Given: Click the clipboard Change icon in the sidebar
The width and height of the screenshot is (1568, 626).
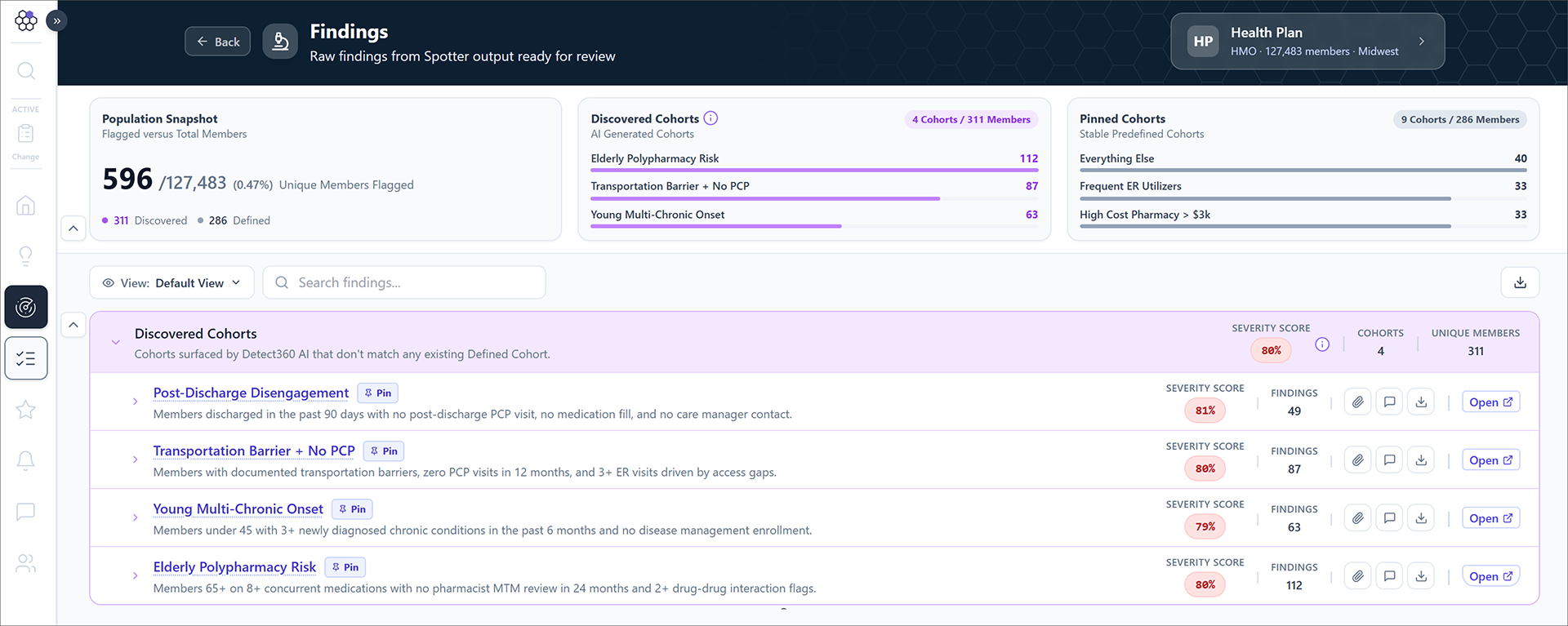Looking at the screenshot, I should [x=25, y=133].
